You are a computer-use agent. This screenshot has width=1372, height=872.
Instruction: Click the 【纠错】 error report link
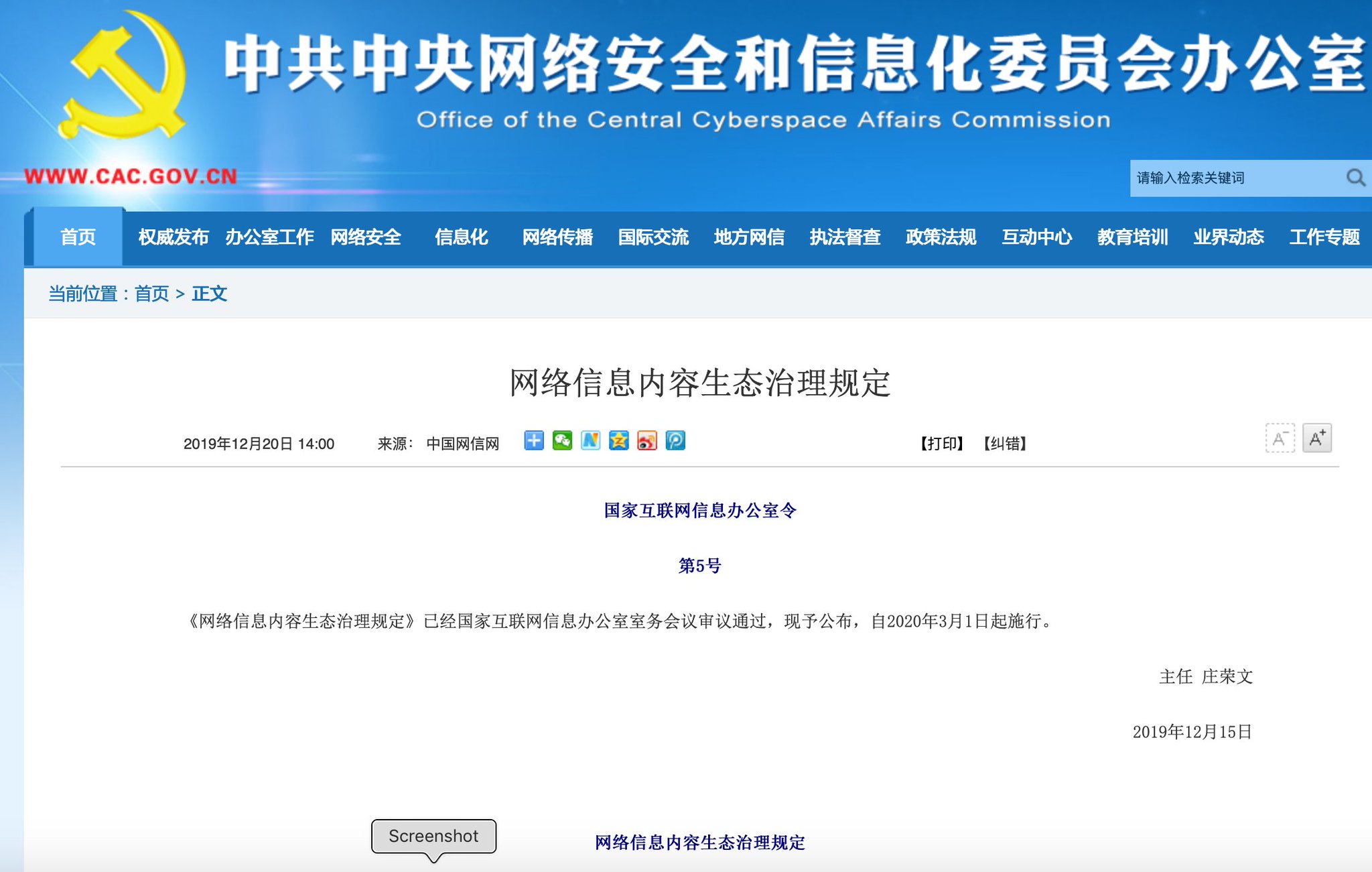coord(1004,444)
